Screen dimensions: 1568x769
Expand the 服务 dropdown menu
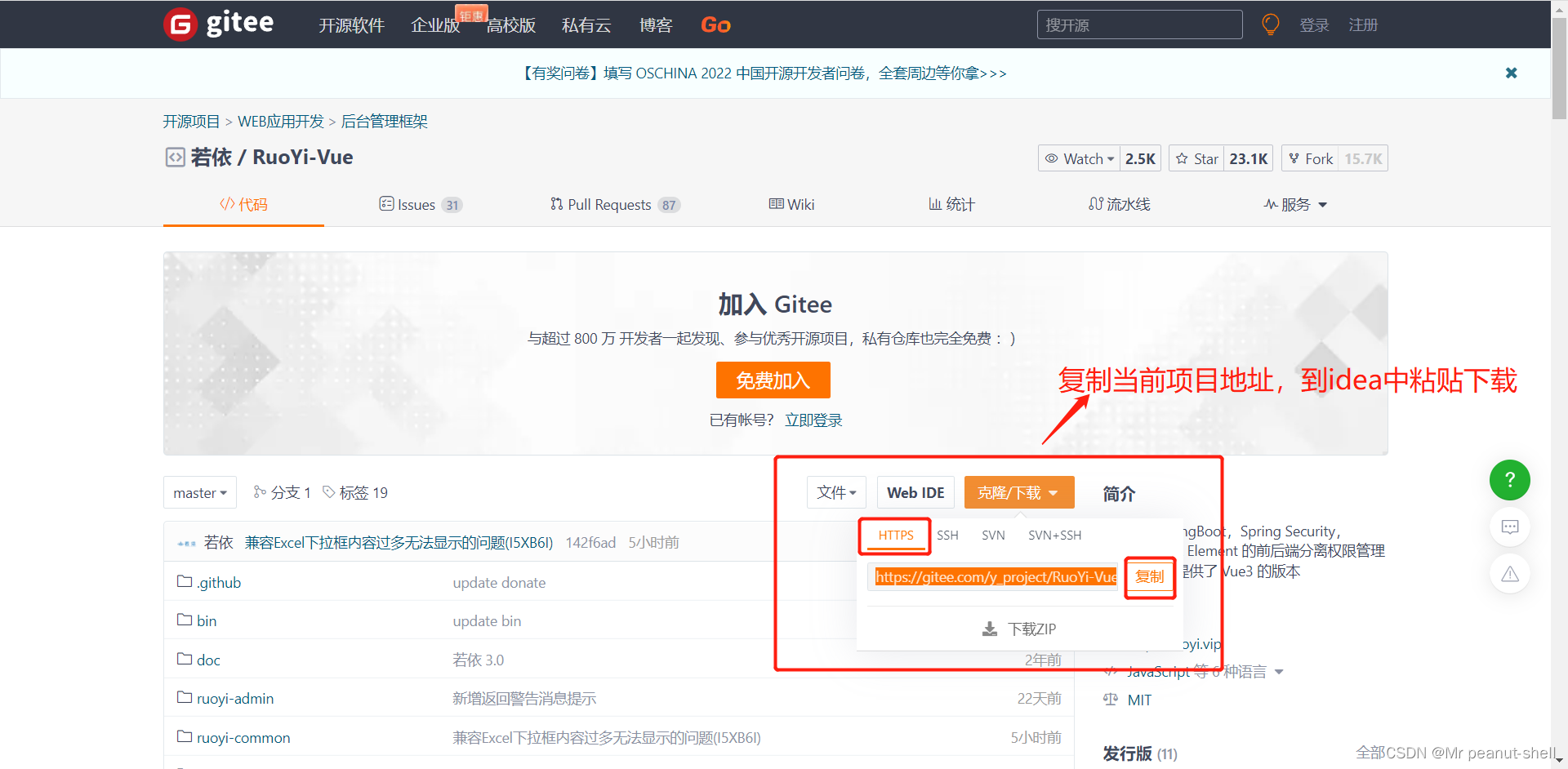point(1295,204)
